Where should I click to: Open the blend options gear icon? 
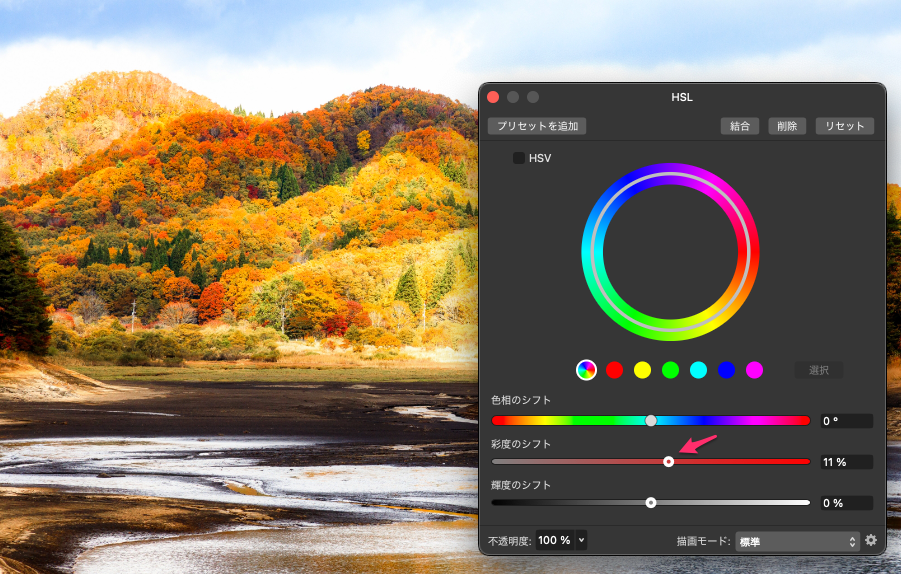871,541
